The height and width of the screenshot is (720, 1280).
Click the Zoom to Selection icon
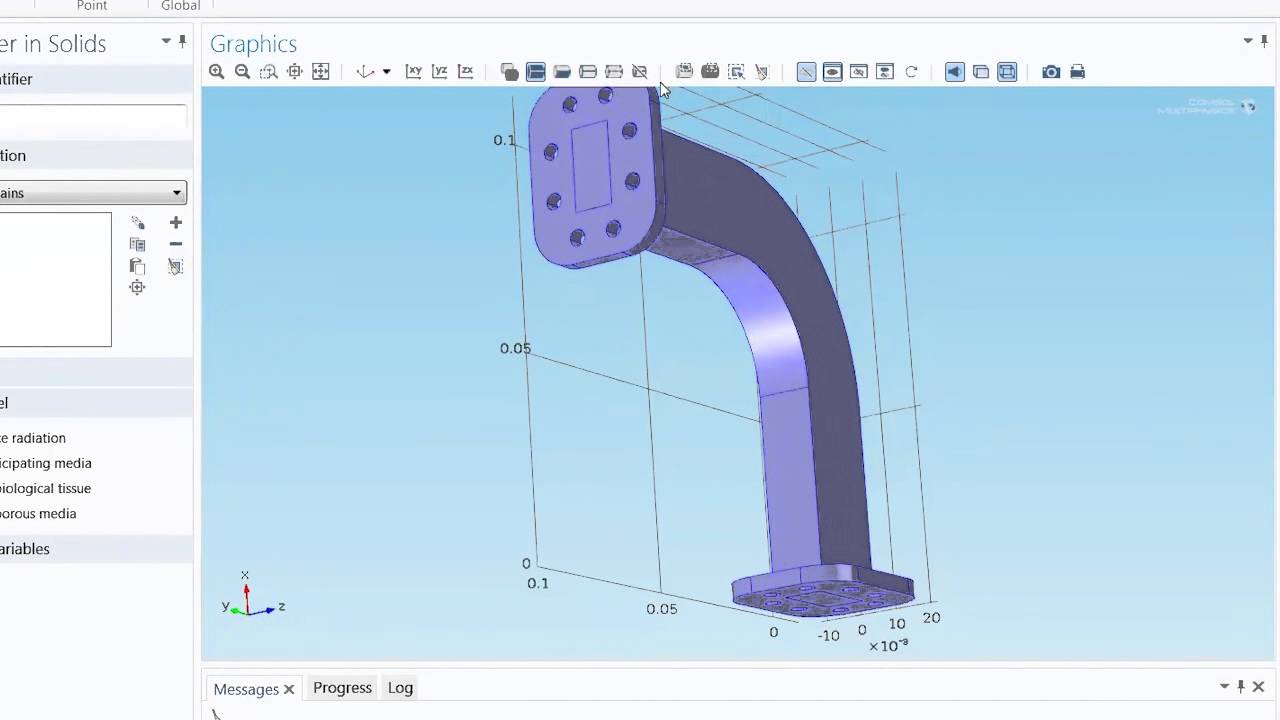294,71
